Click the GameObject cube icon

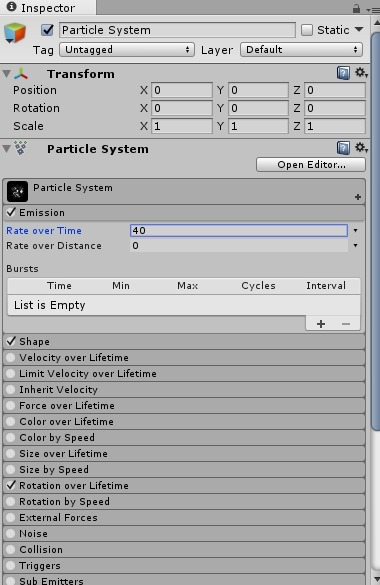coord(15,32)
